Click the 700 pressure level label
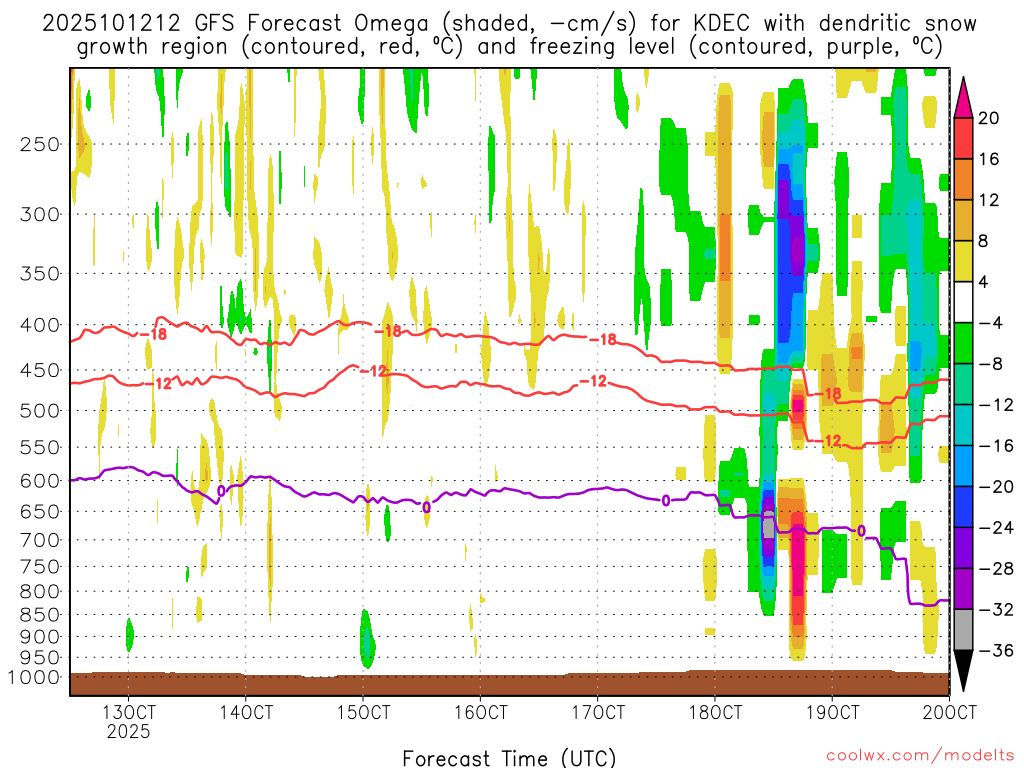Viewport: 1024px width, 768px height. [40, 540]
